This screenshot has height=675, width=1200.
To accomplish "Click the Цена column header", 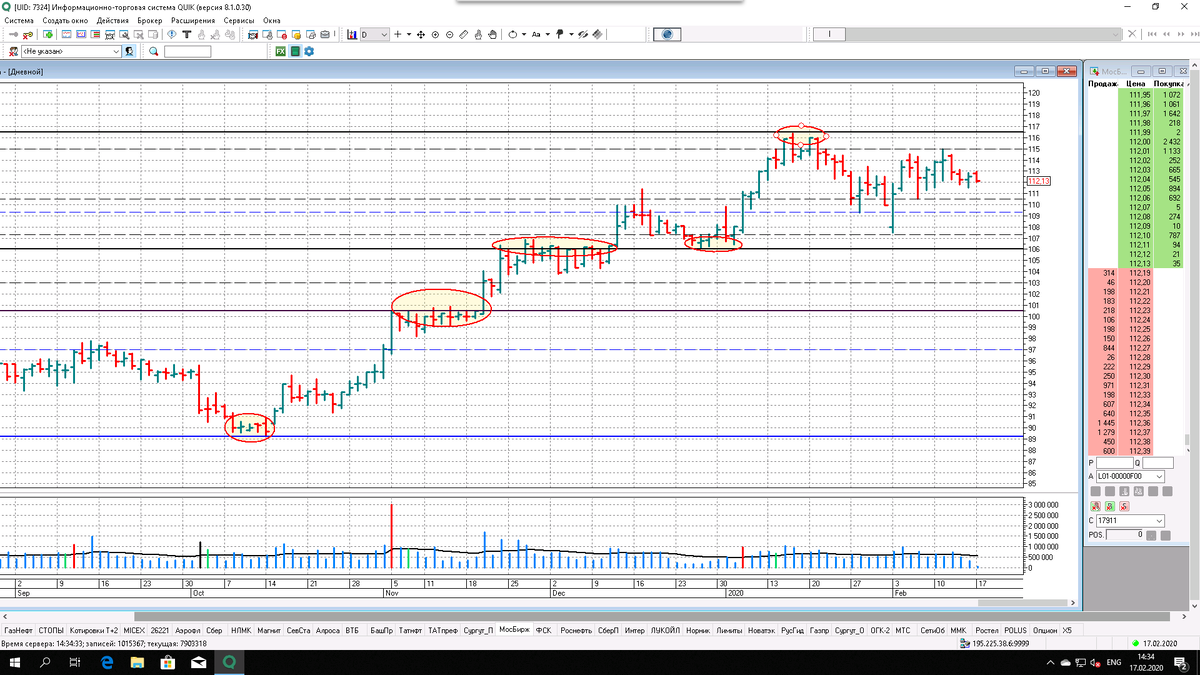I will [x=1135, y=84].
